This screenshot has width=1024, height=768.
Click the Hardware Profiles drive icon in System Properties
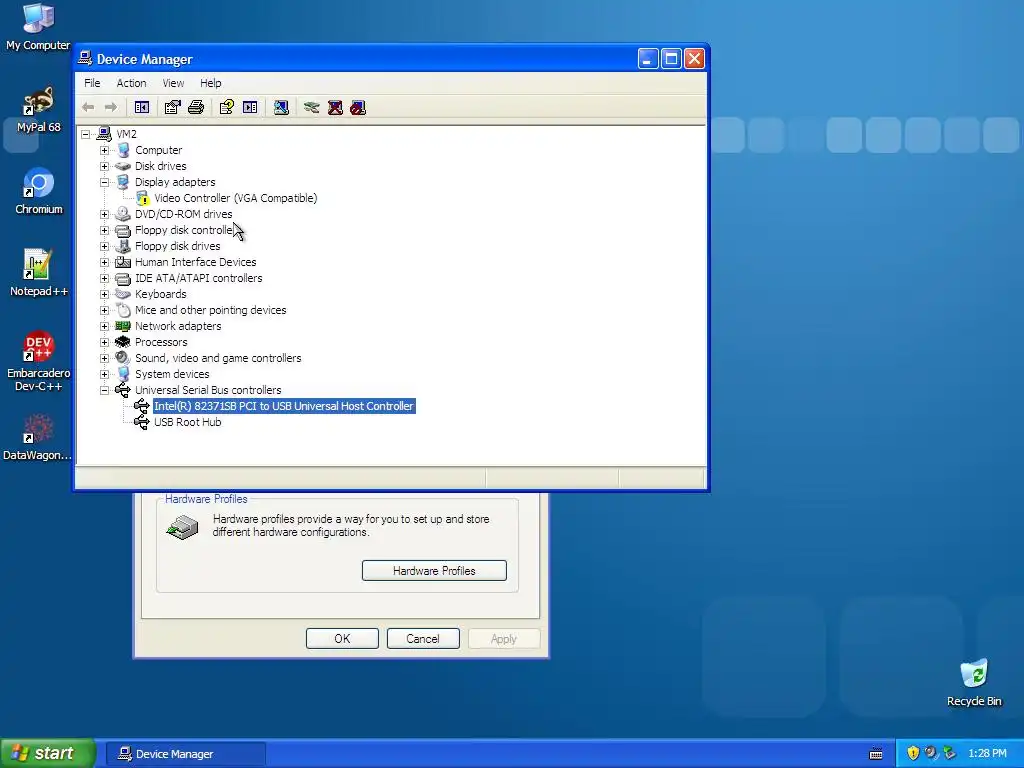coord(182,527)
